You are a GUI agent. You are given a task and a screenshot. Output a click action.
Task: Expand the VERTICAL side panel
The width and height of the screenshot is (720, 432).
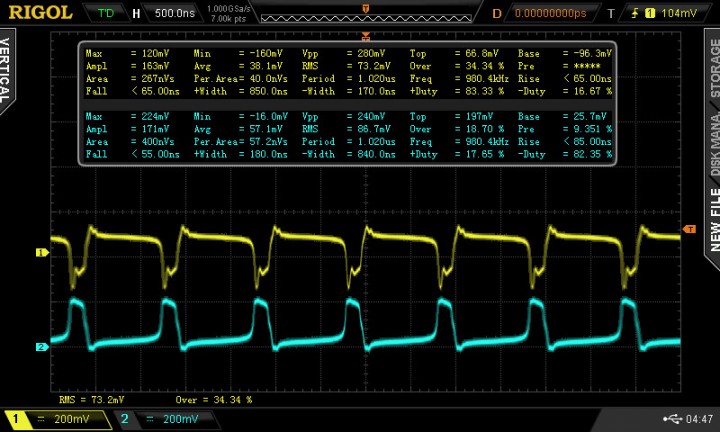(8, 68)
